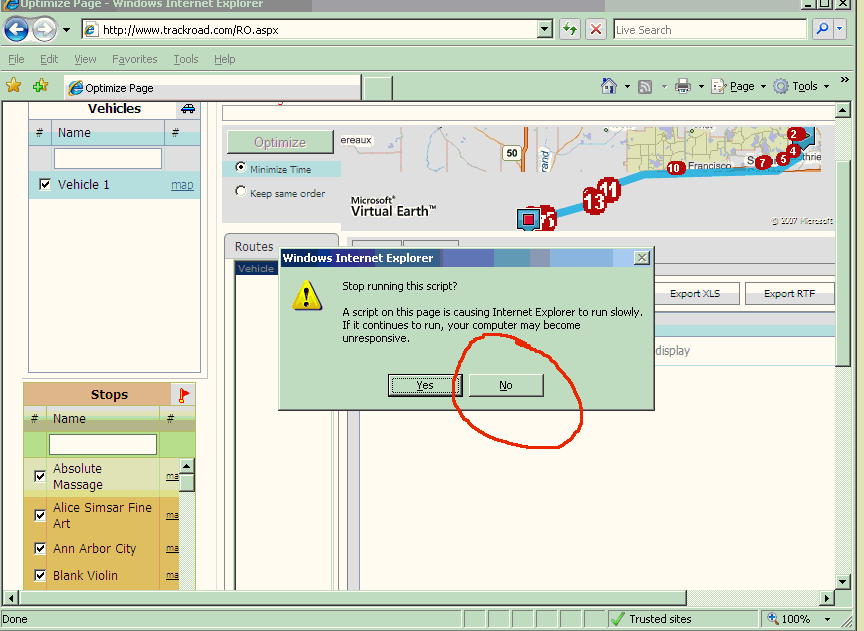864x631 pixels.
Task: Click the Export XLS button
Action: coord(695,294)
